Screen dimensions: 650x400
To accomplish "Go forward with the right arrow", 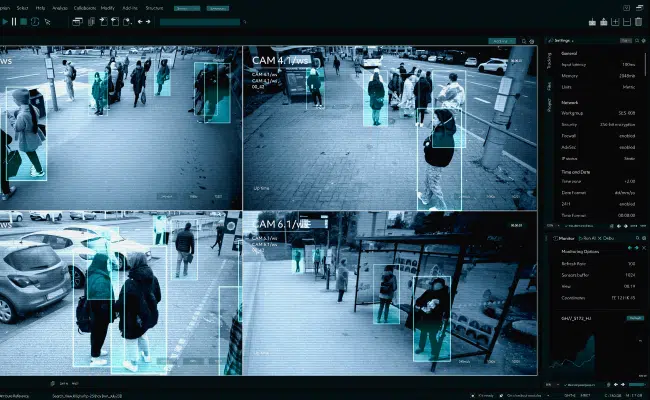I will coord(148,22).
